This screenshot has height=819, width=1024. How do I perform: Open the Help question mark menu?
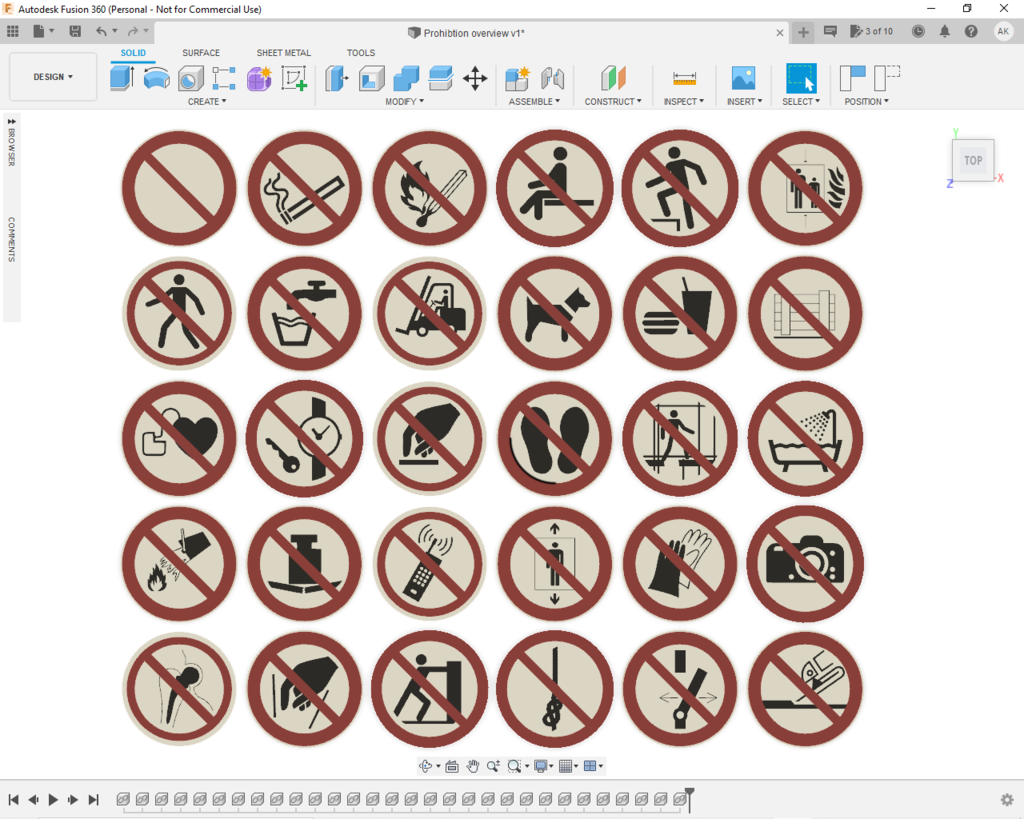tap(971, 31)
